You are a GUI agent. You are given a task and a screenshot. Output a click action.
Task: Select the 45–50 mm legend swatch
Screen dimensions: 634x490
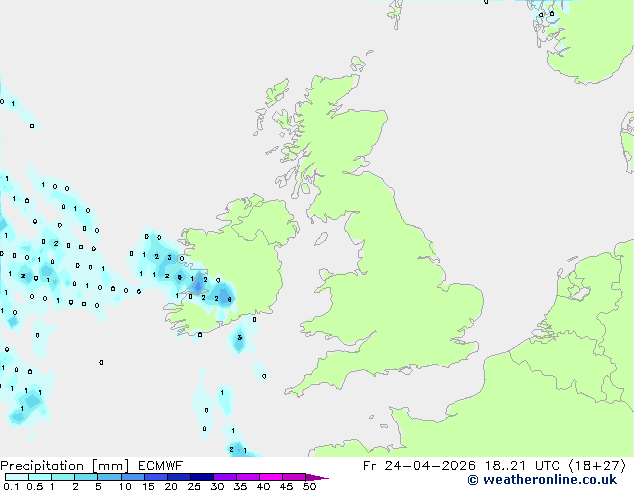point(294,477)
